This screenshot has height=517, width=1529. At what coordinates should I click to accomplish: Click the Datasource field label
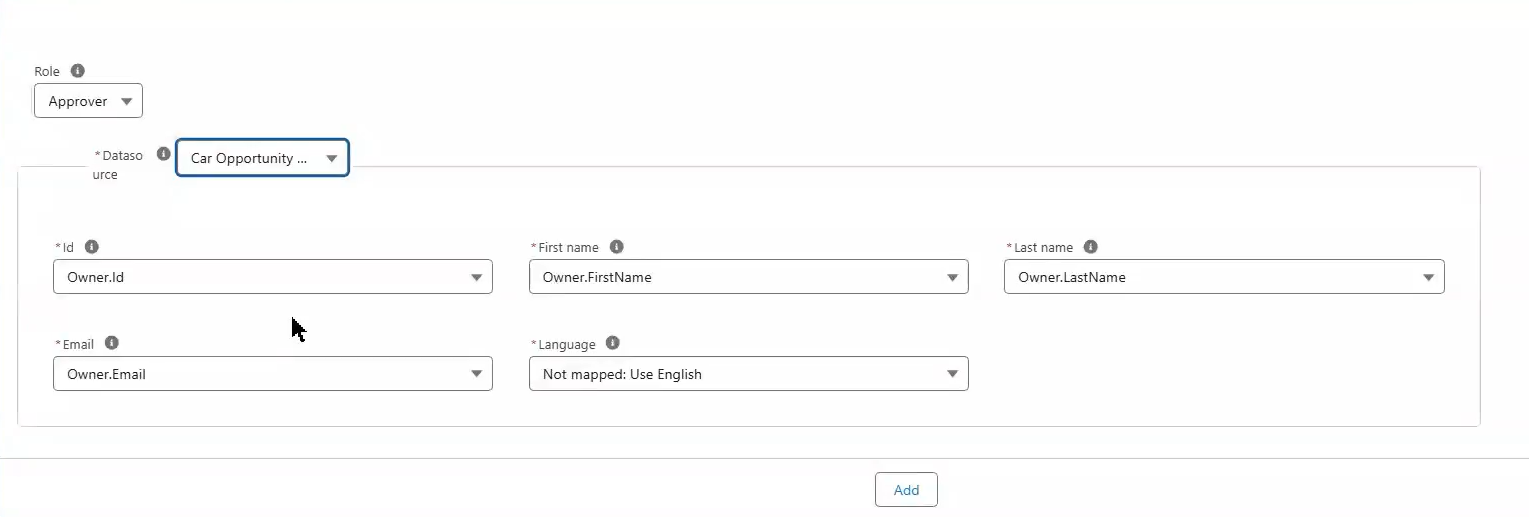pyautogui.click(x=118, y=165)
